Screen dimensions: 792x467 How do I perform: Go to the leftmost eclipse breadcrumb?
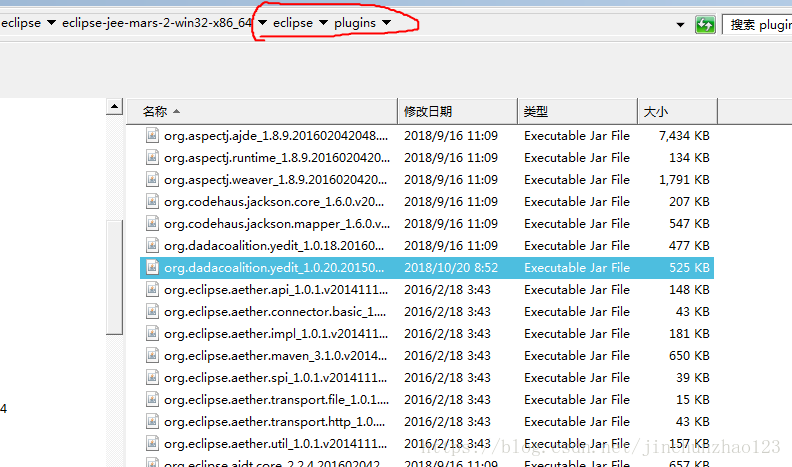(21, 23)
